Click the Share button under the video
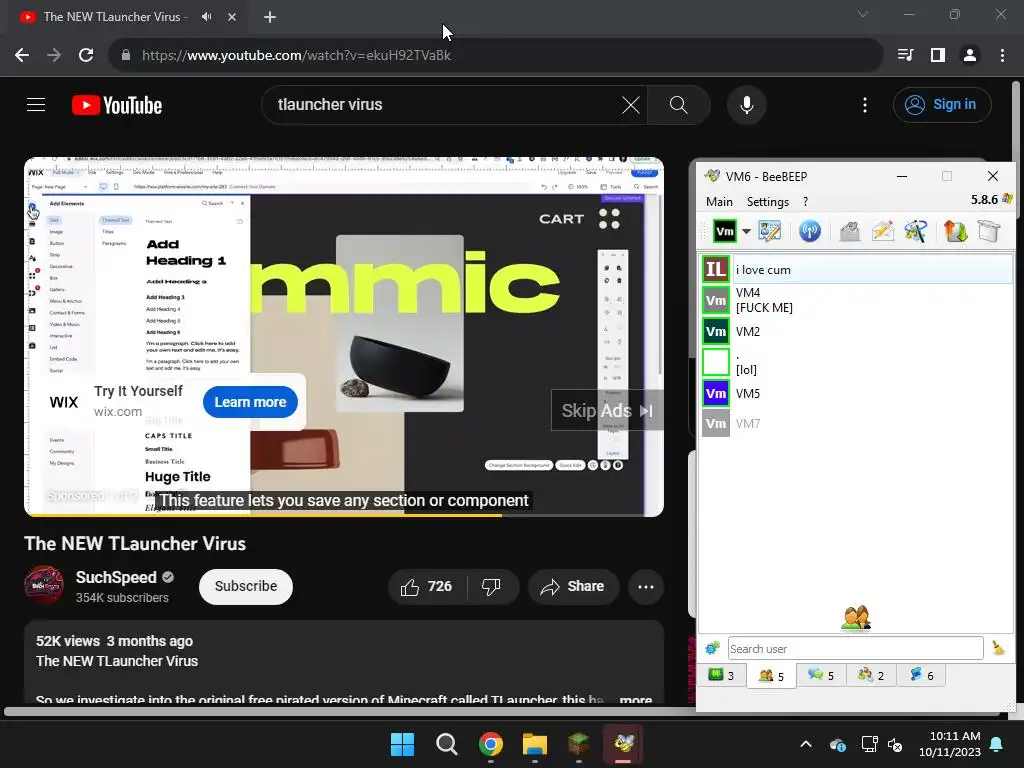This screenshot has height=768, width=1024. [572, 586]
